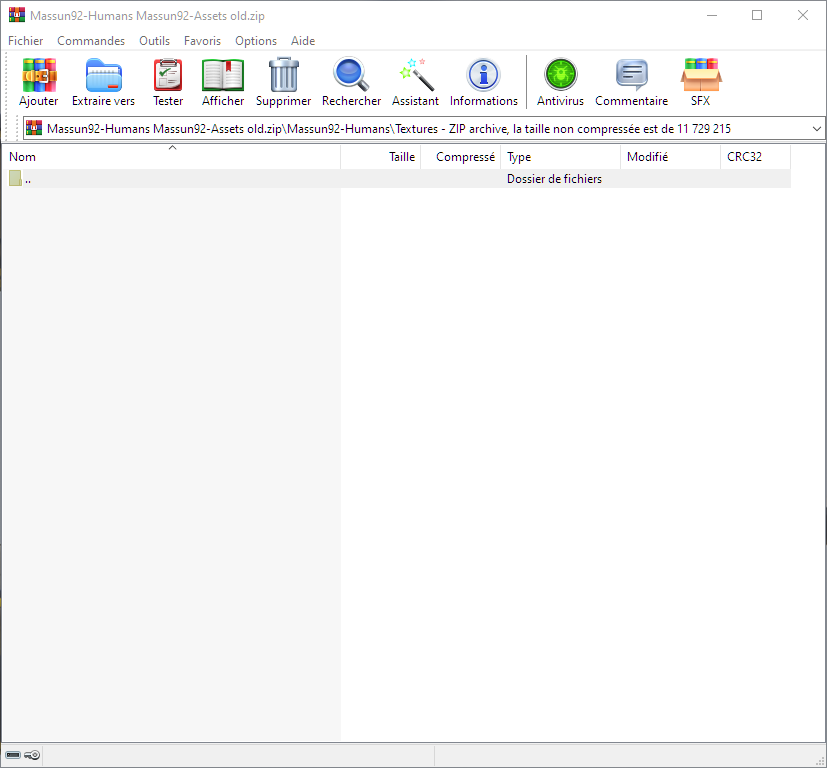
Task: Open the Extraire vers tool
Action: tap(103, 82)
